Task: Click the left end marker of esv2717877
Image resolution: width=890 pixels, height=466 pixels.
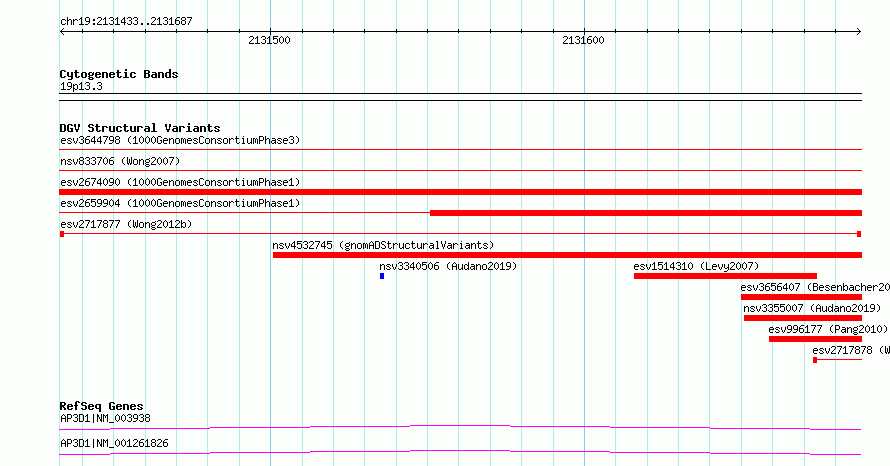Action: click(62, 234)
